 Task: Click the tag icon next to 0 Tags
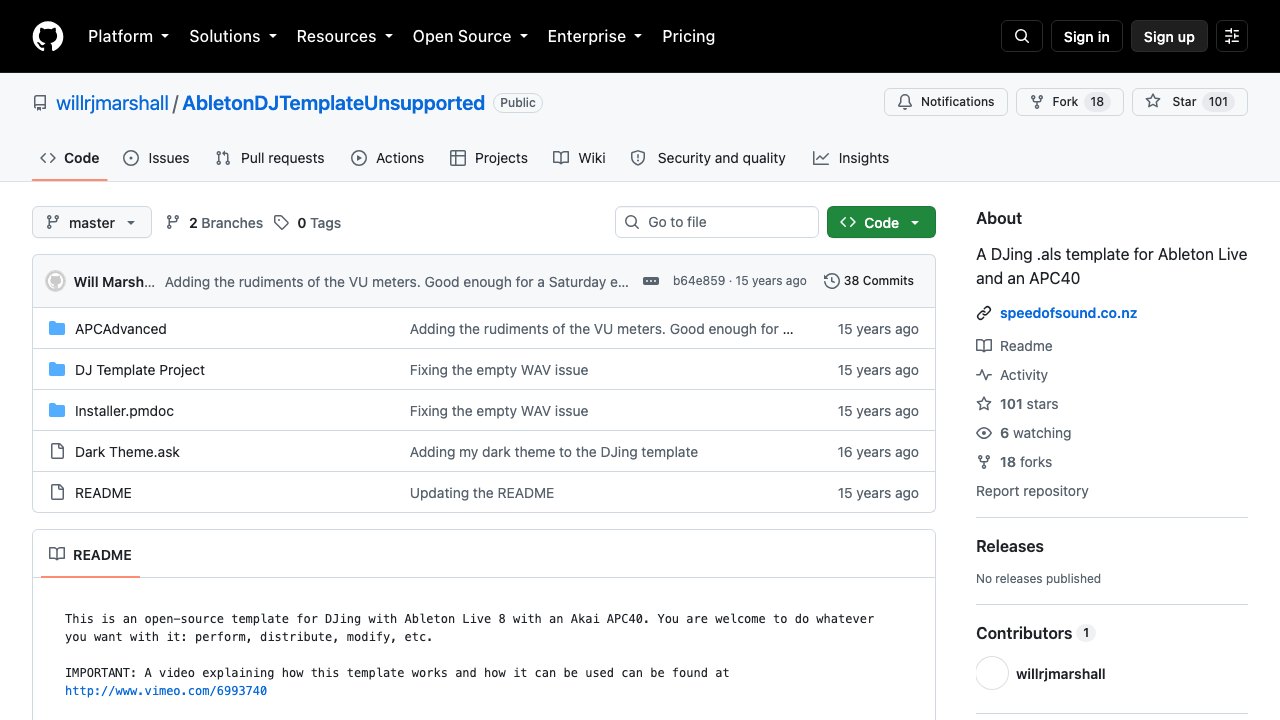(x=282, y=222)
